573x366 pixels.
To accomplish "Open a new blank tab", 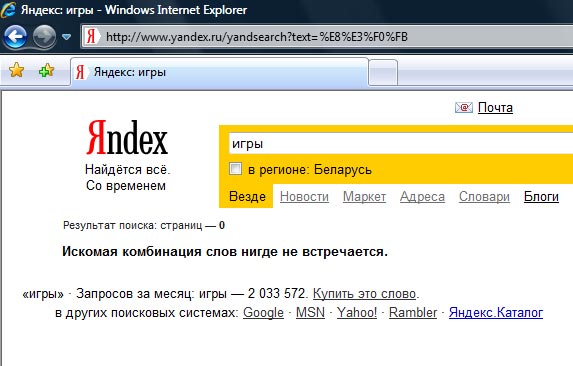I will pos(383,73).
